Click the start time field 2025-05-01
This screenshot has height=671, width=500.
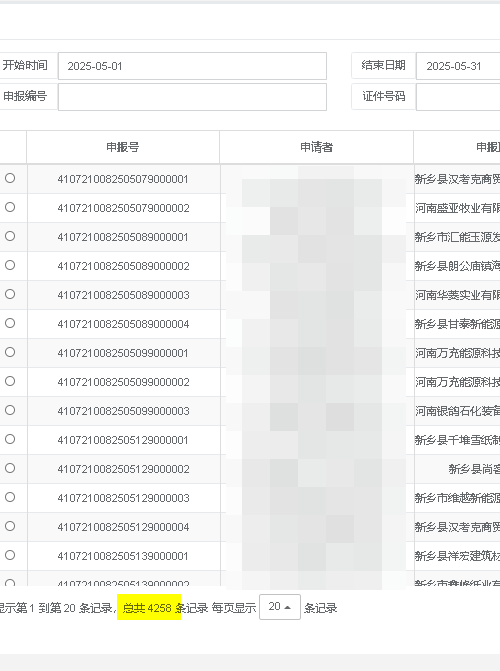click(x=192, y=66)
